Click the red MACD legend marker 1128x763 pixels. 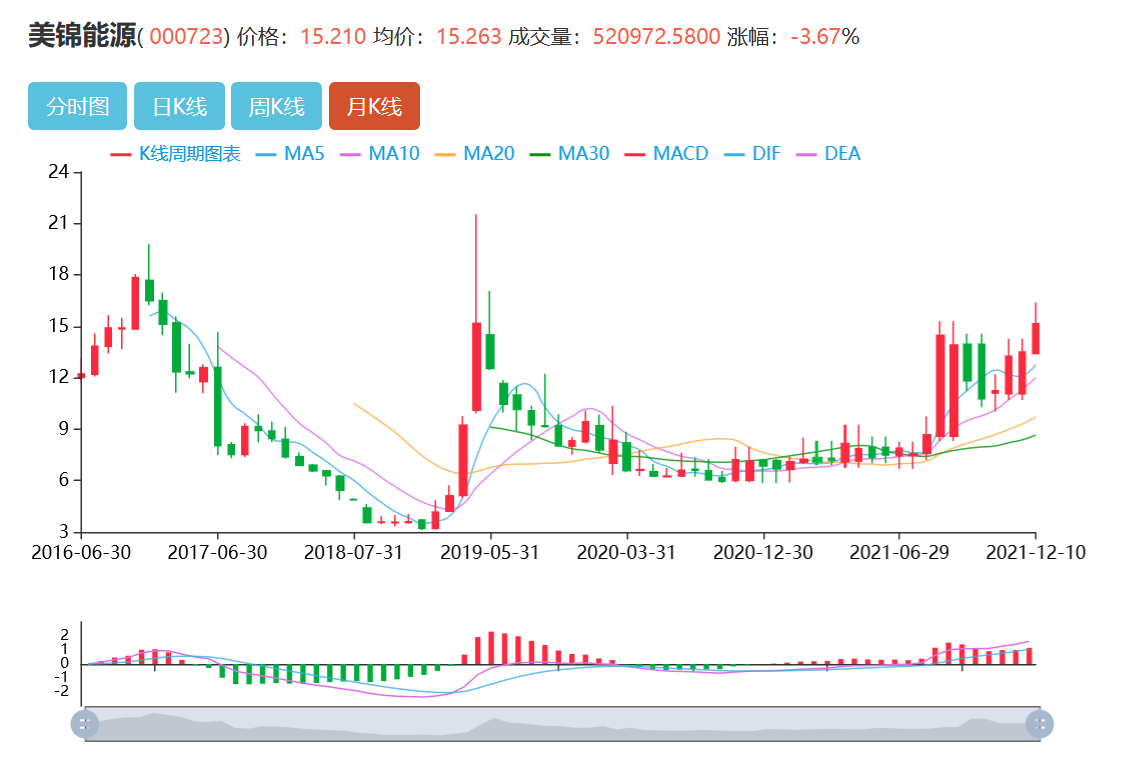(x=635, y=154)
